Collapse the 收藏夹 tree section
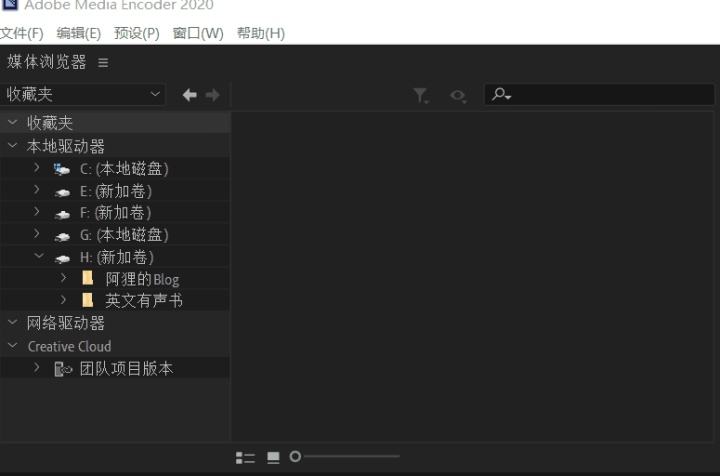720x476 pixels. click(x=13, y=122)
